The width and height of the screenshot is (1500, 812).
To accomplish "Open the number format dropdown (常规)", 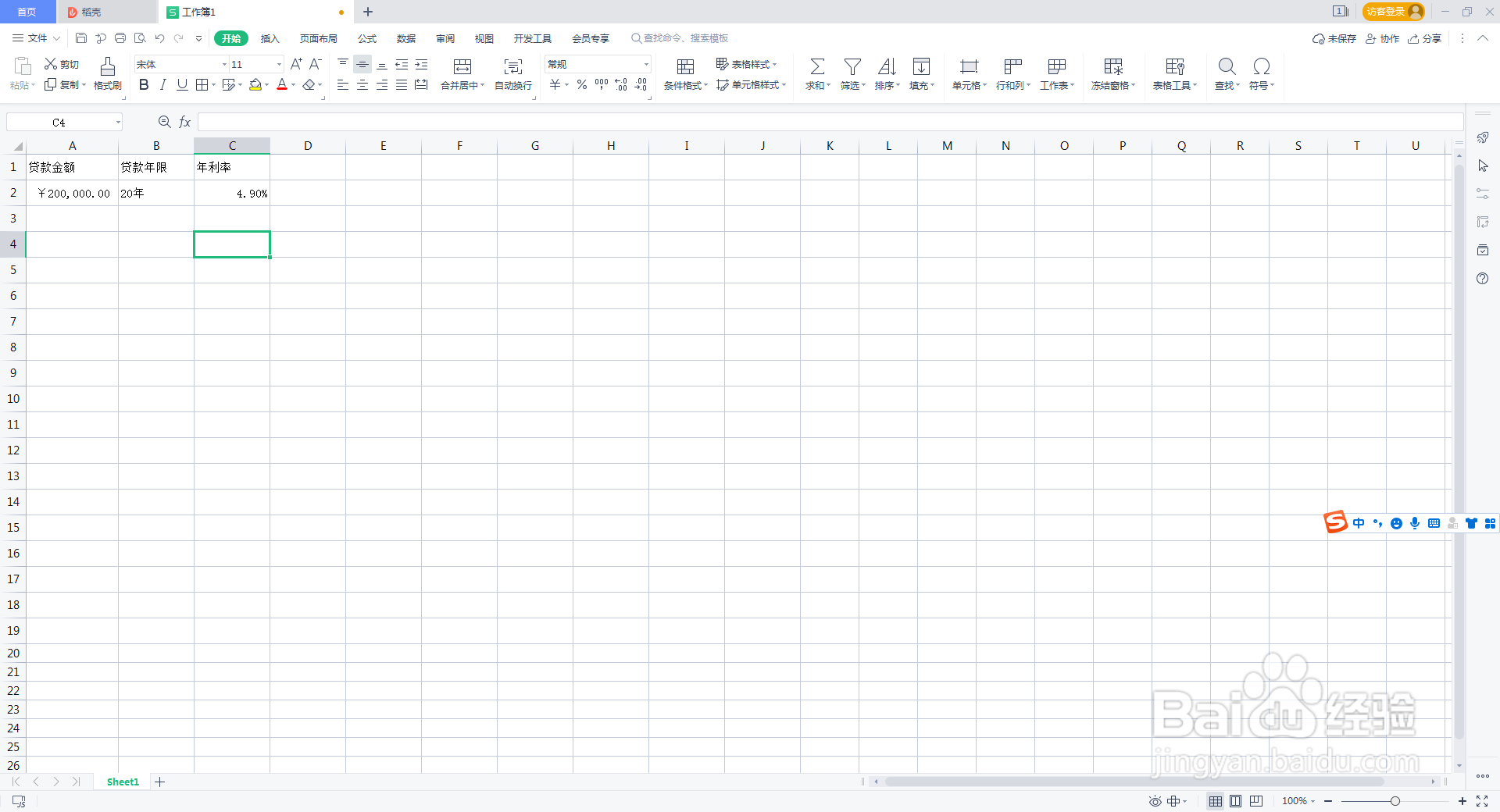I will coord(647,64).
